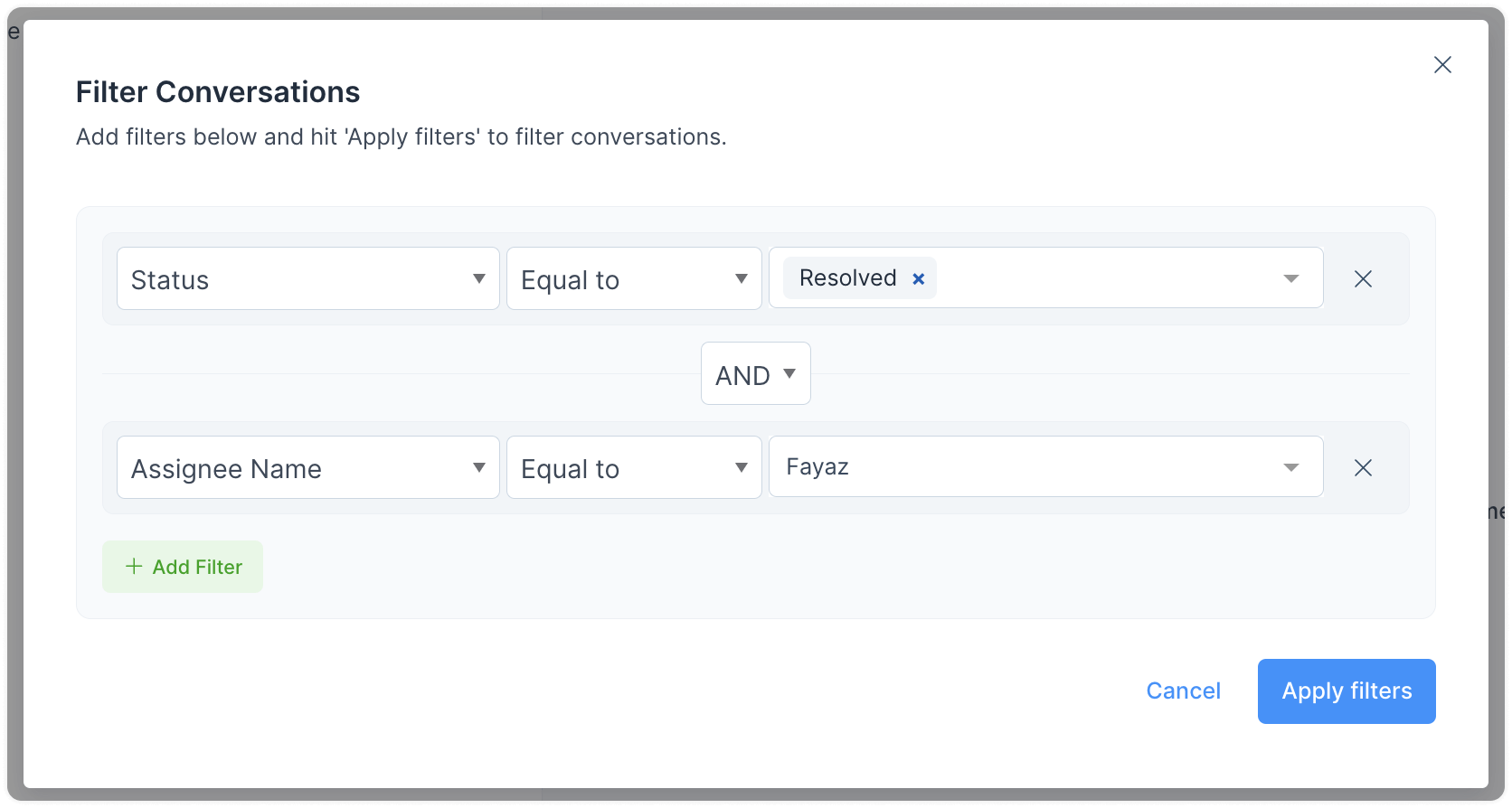Click the plus icon in Add Filter
1512x808 pixels.
134,567
